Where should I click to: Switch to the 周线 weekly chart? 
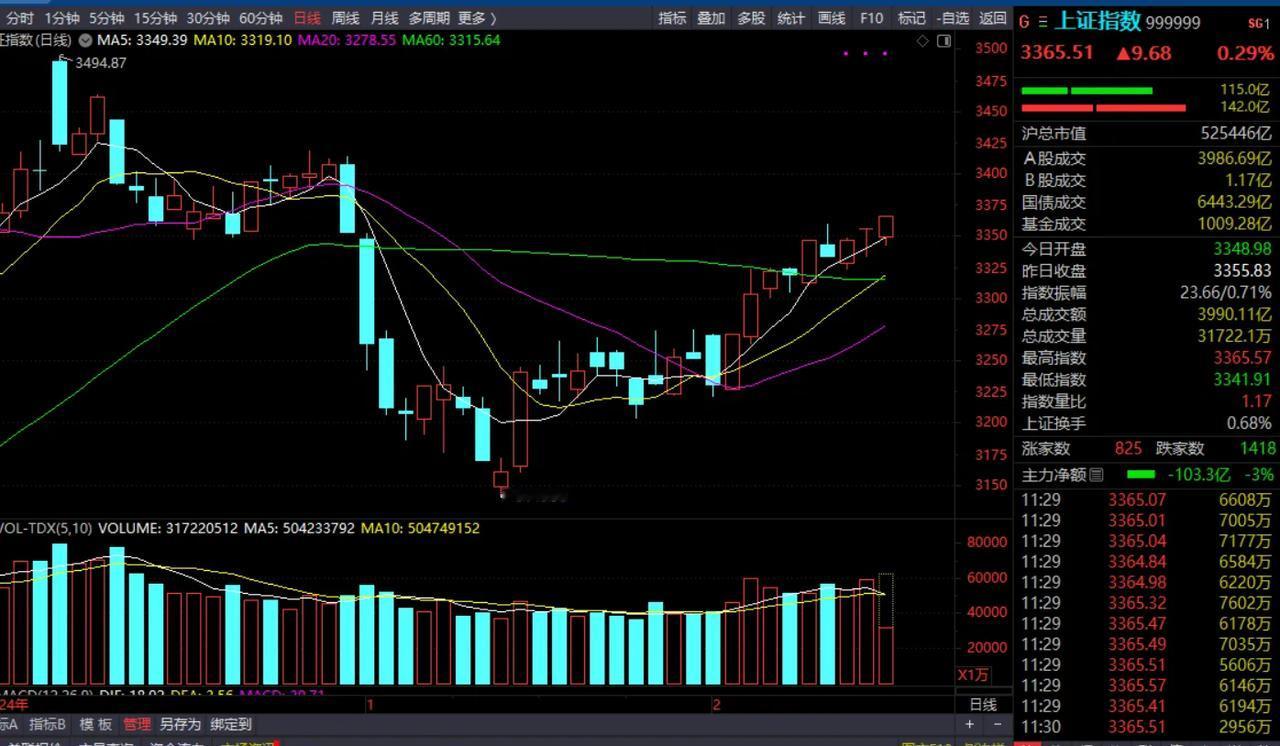(x=345, y=18)
